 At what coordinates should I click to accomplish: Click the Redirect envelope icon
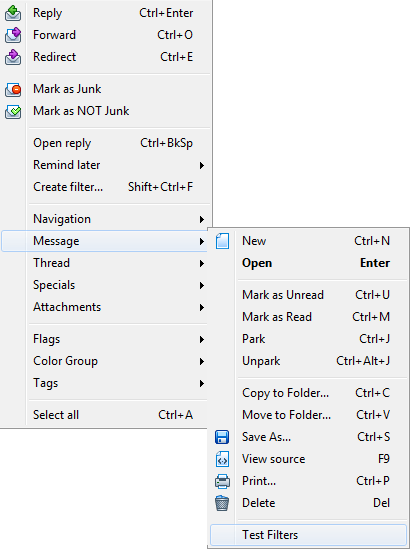[13, 57]
